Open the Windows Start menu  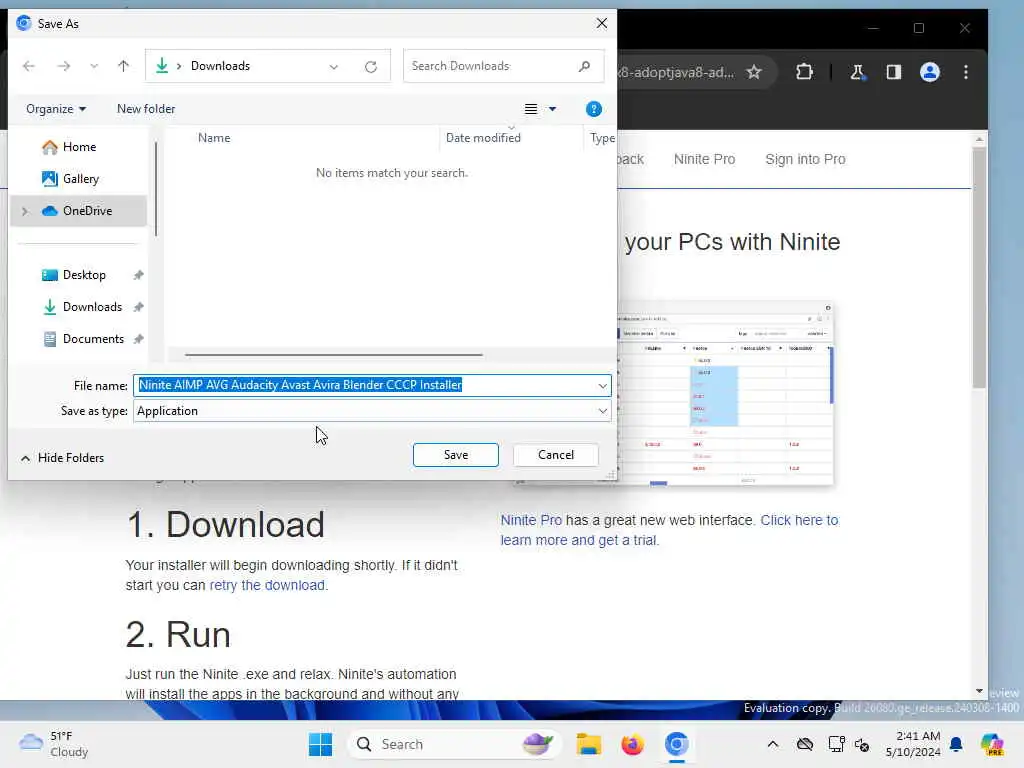[320, 744]
